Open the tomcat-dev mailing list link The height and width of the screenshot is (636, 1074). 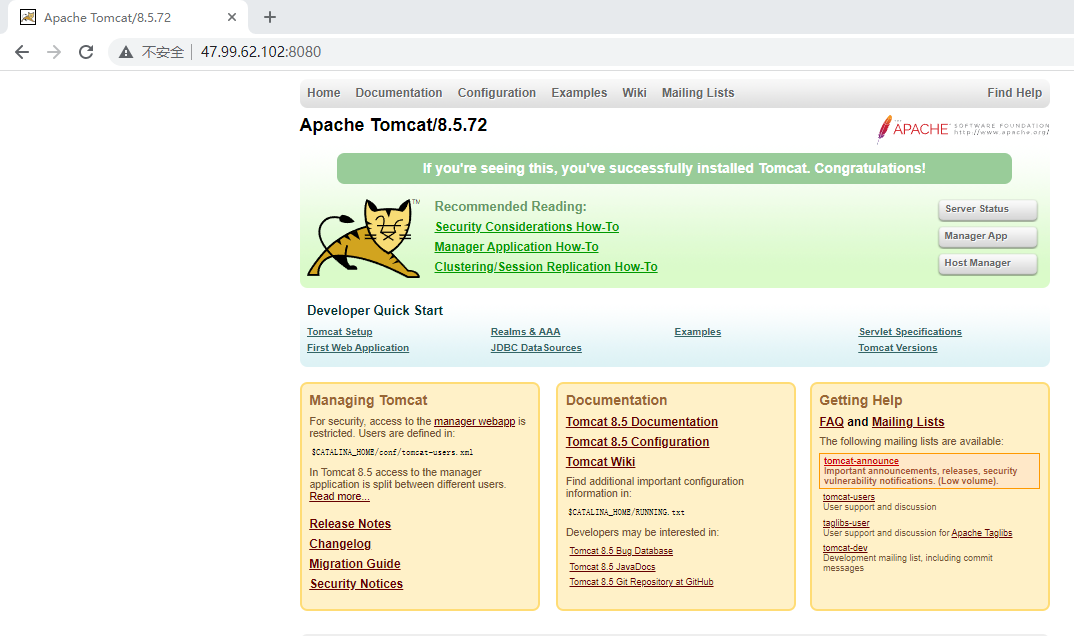pyautogui.click(x=845, y=548)
